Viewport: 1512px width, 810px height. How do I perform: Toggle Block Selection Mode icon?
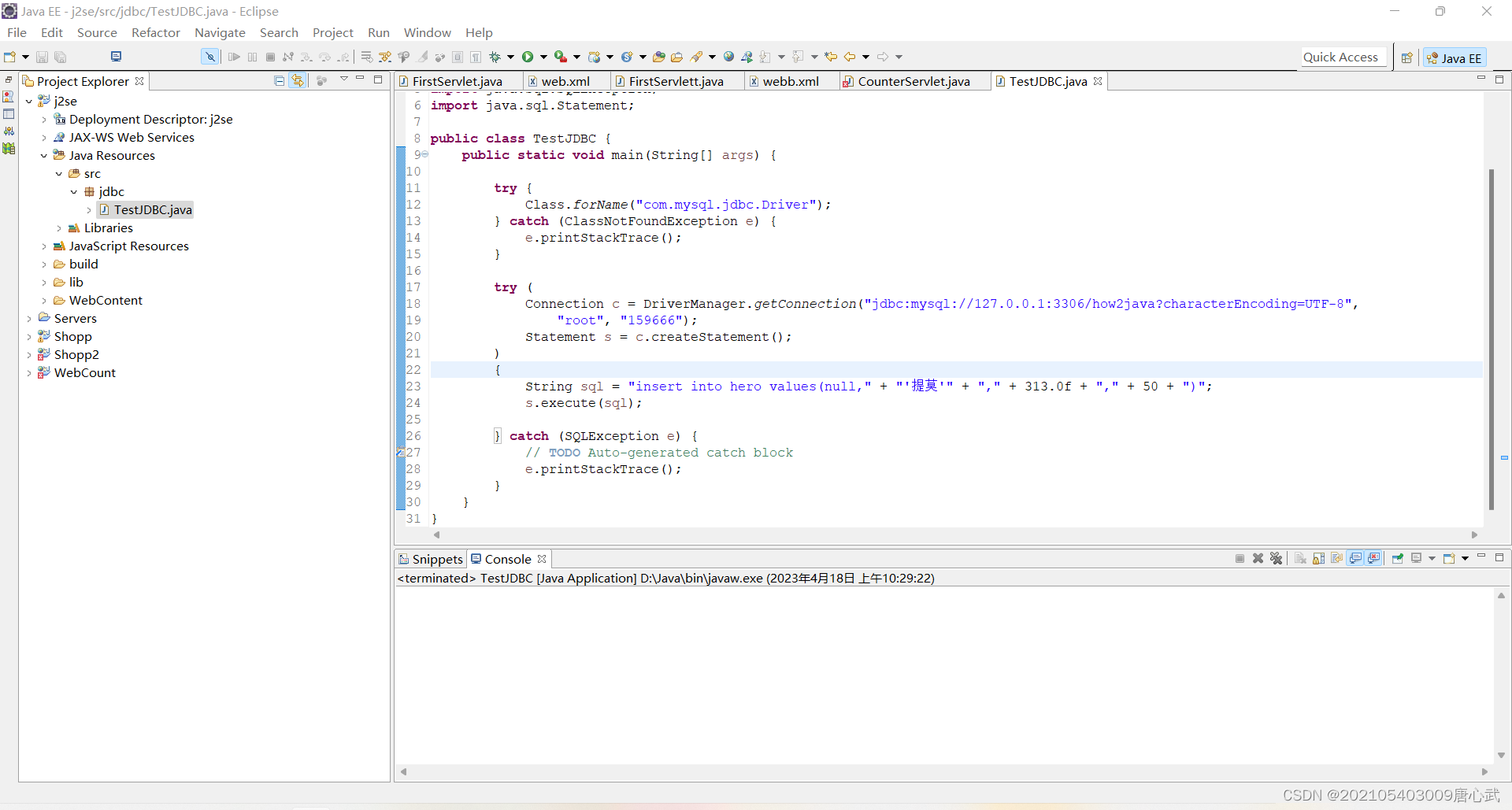458,57
